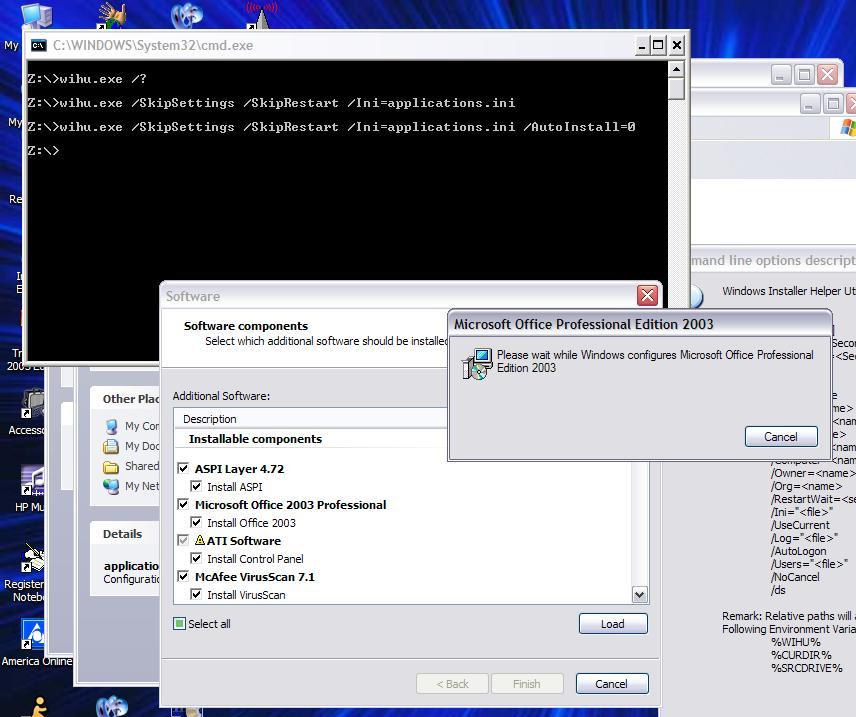Click the cmd.exe title bar icon

pyautogui.click(x=38, y=45)
